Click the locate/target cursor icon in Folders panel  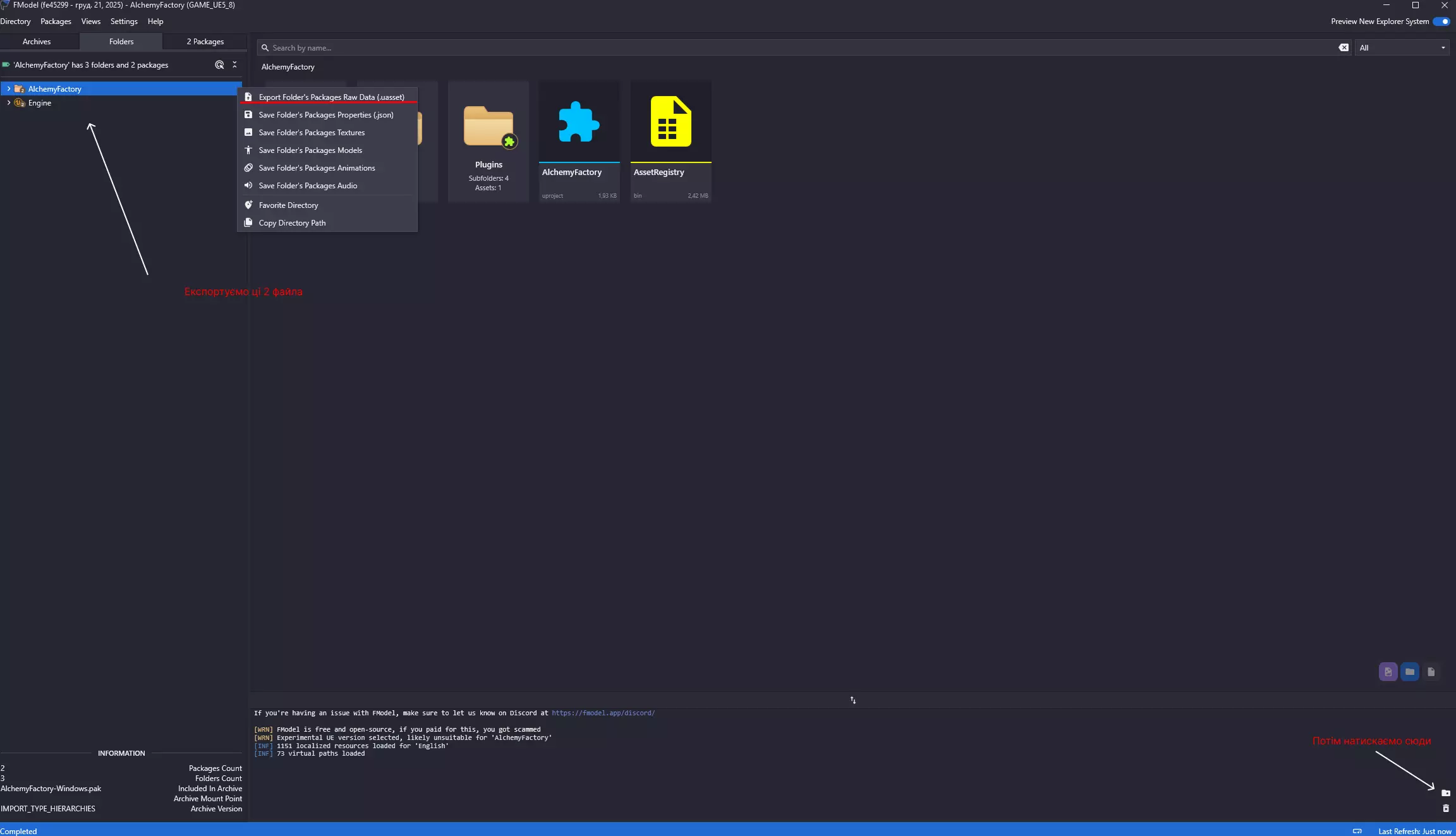(219, 65)
